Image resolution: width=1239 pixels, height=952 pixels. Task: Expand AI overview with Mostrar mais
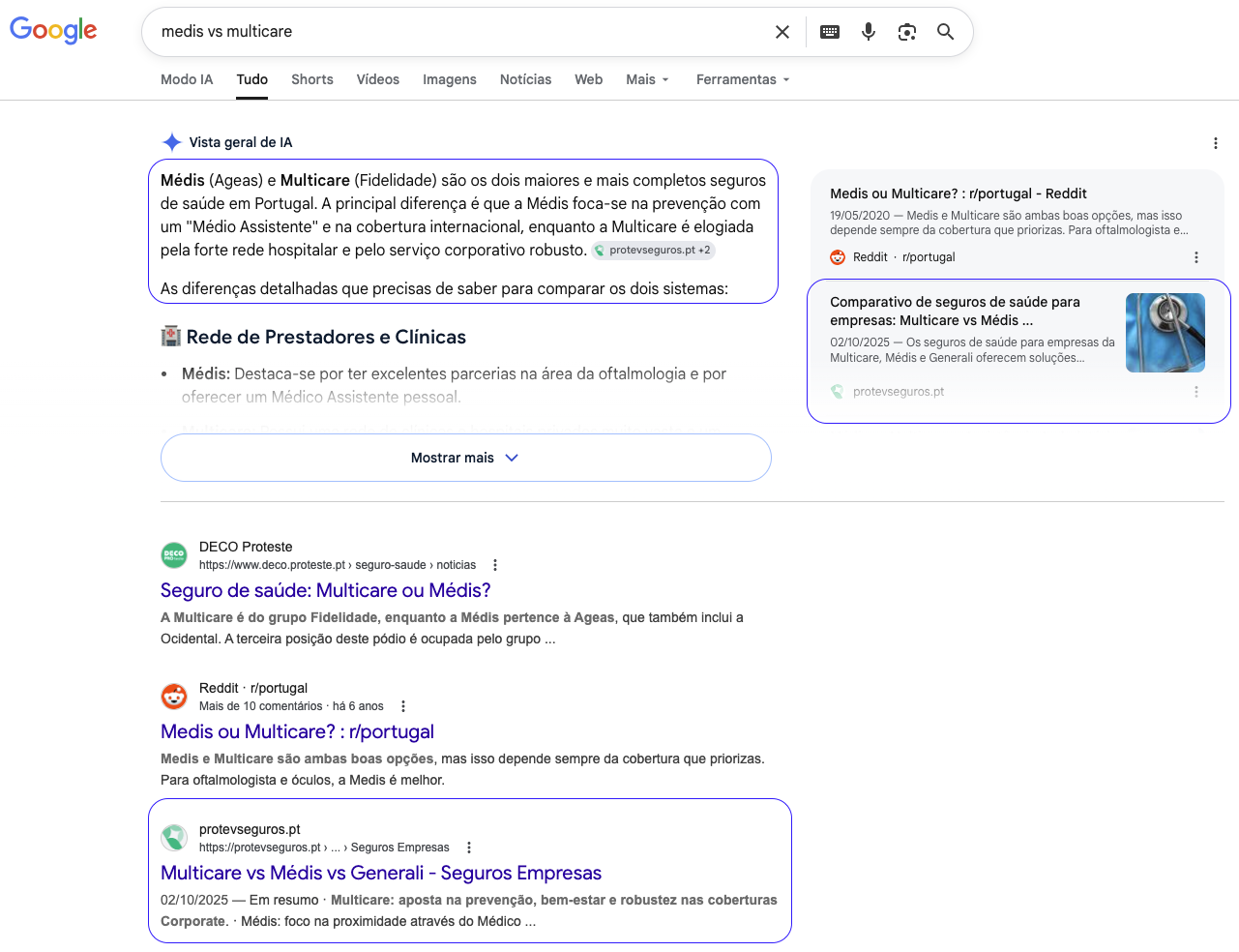[466, 458]
